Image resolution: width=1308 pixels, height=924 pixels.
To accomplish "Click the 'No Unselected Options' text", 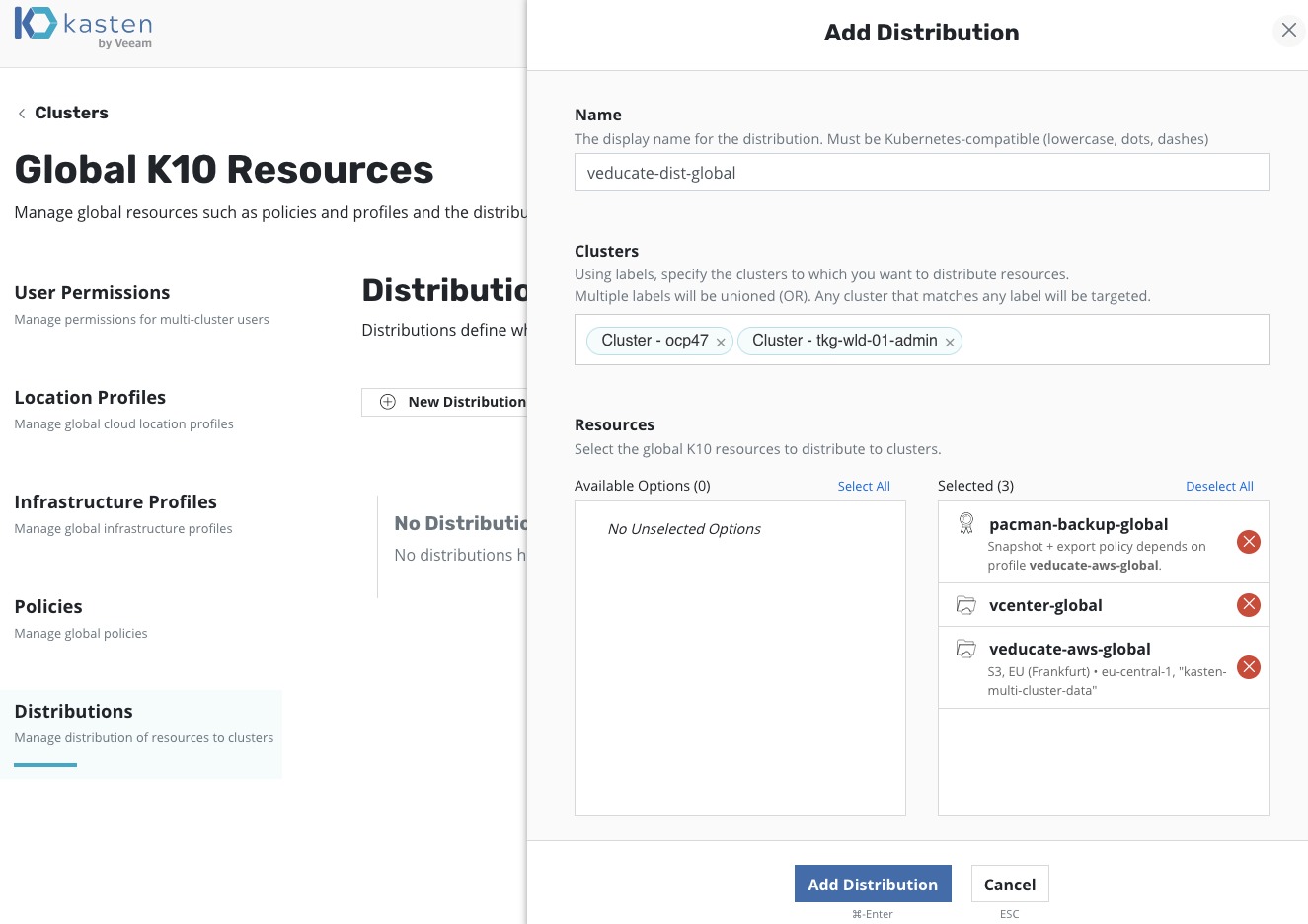I will click(x=684, y=529).
